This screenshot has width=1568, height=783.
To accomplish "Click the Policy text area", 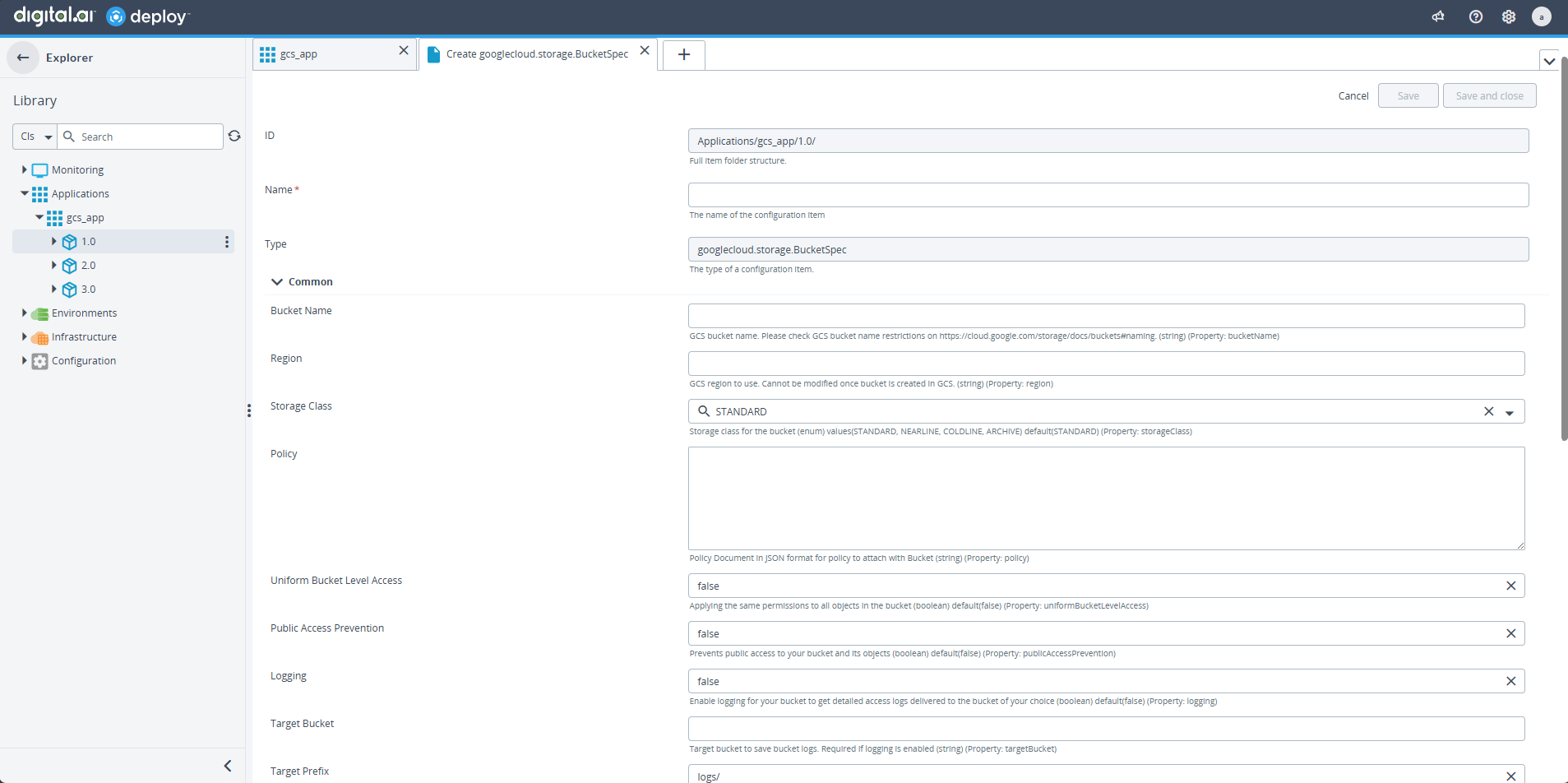I will click(1107, 498).
